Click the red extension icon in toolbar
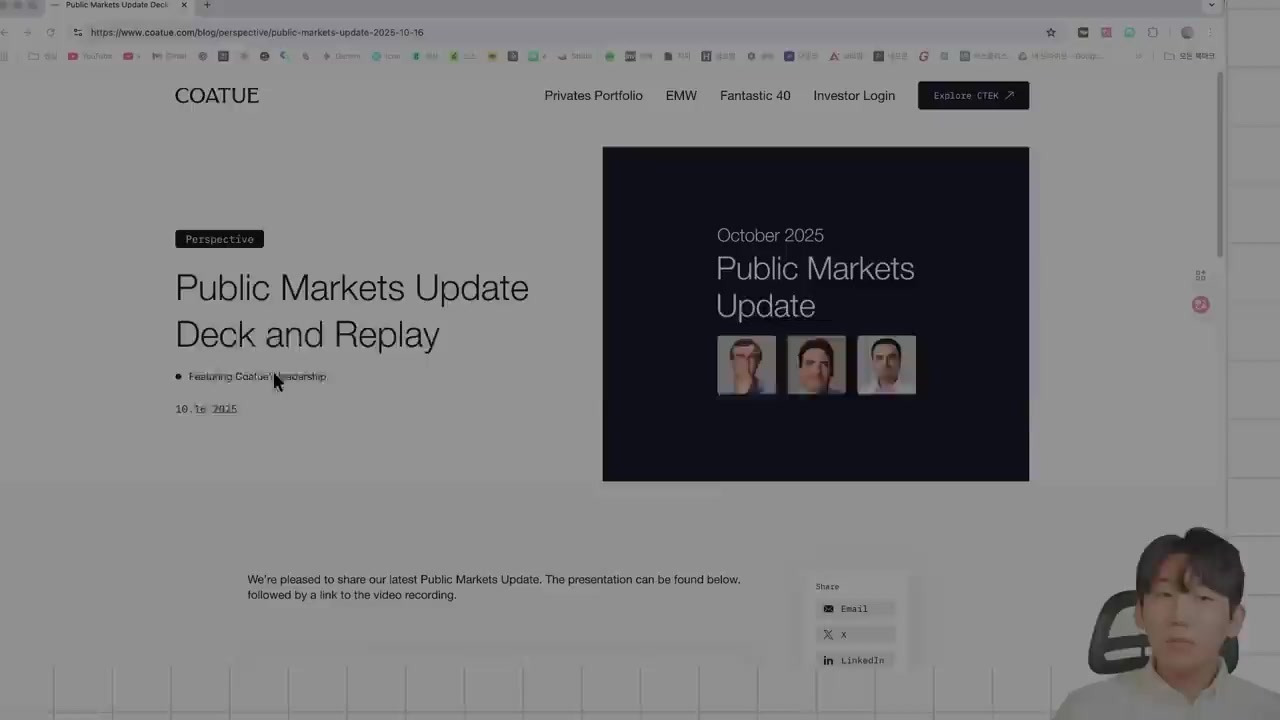The height and width of the screenshot is (720, 1280). (1106, 32)
